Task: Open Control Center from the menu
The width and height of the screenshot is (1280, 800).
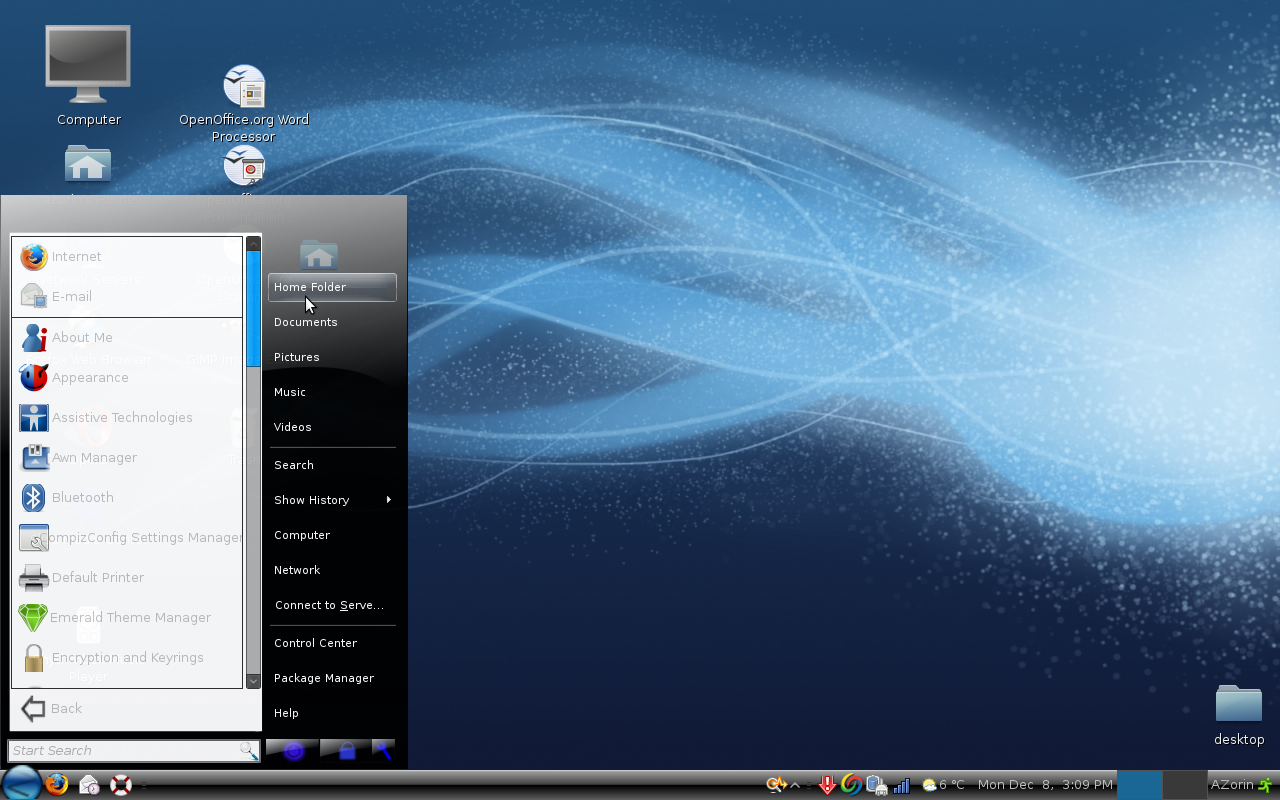Action: [x=317, y=642]
